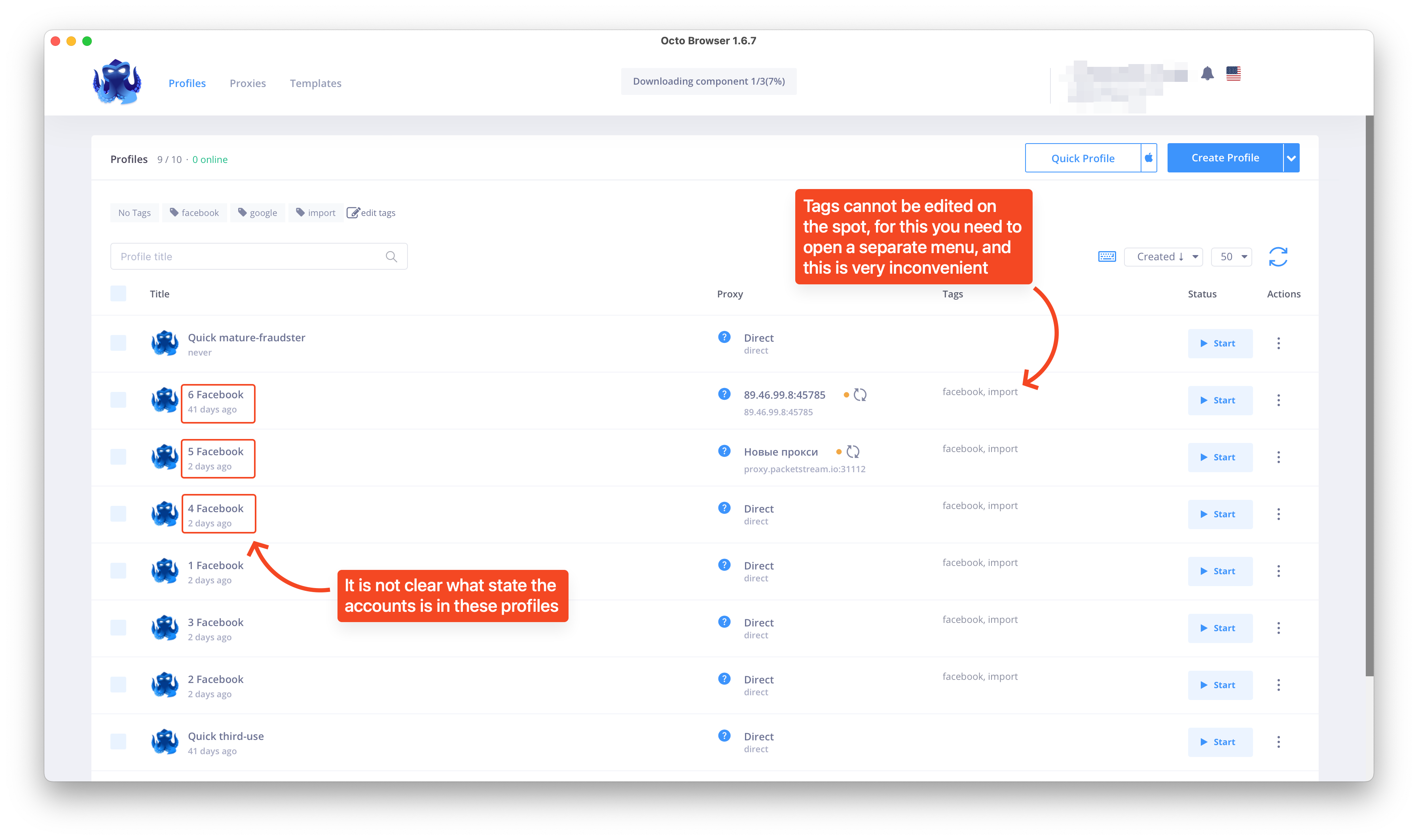Click the 'facebook, import' tags of 3 Facebook
This screenshot has width=1418, height=840.
[980, 620]
